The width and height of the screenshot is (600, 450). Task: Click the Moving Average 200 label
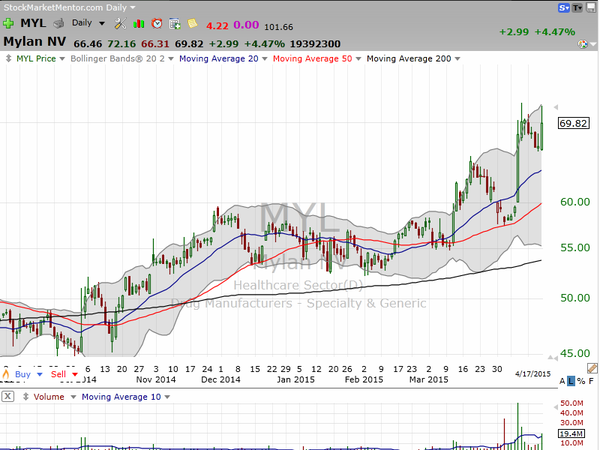tap(409, 59)
